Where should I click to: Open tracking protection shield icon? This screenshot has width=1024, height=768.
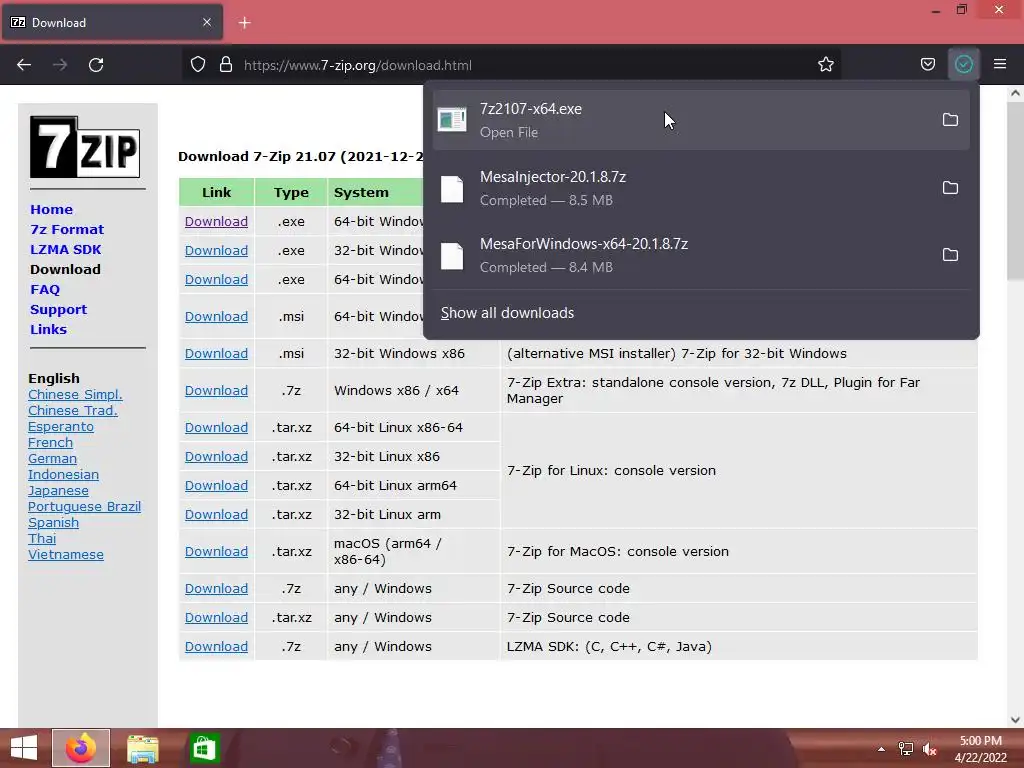(198, 65)
